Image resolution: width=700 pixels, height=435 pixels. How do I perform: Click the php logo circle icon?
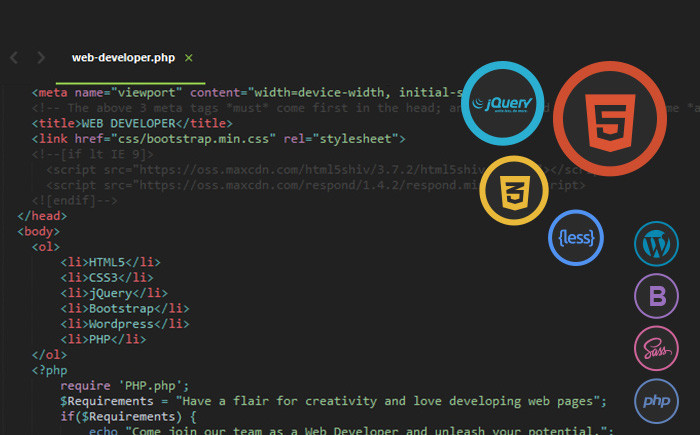656,401
